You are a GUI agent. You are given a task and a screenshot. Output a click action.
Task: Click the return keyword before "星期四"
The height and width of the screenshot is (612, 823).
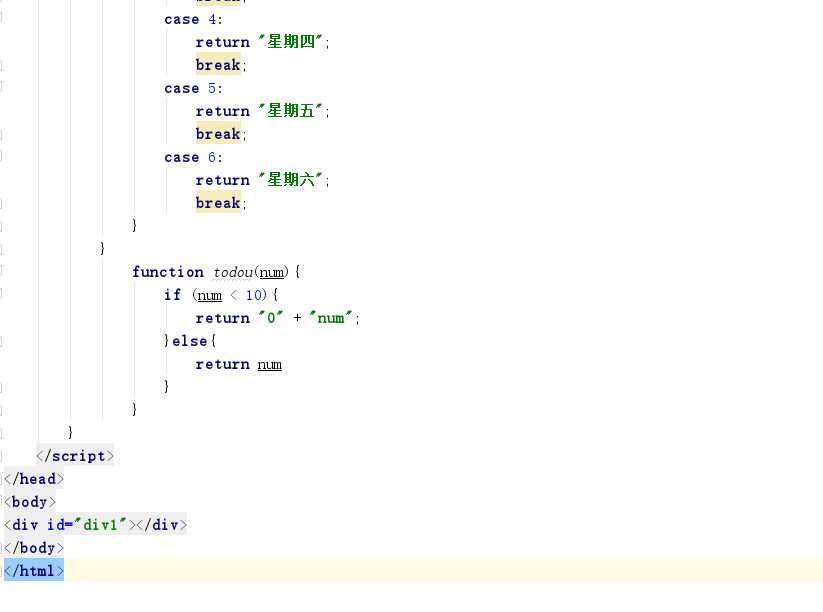pyautogui.click(x=223, y=43)
